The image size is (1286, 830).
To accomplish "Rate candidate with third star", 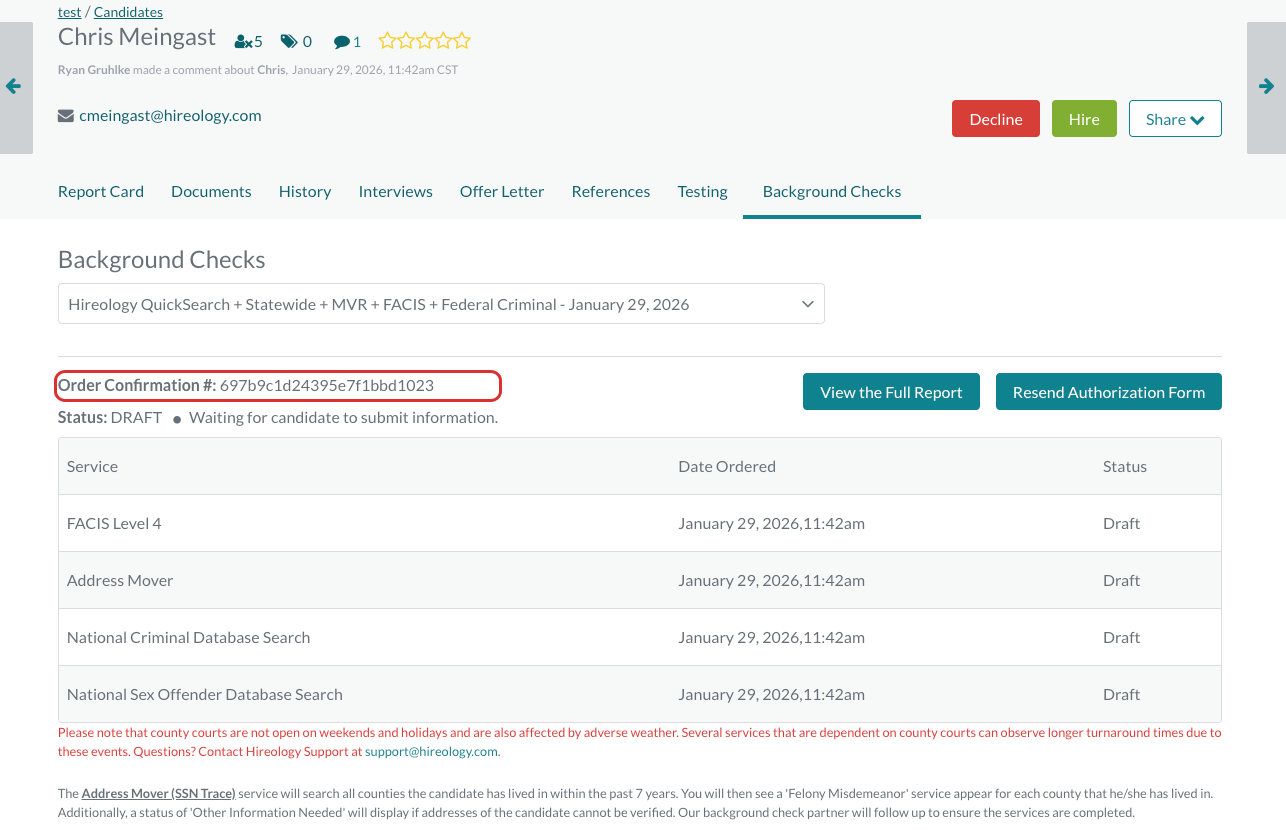I will point(424,41).
